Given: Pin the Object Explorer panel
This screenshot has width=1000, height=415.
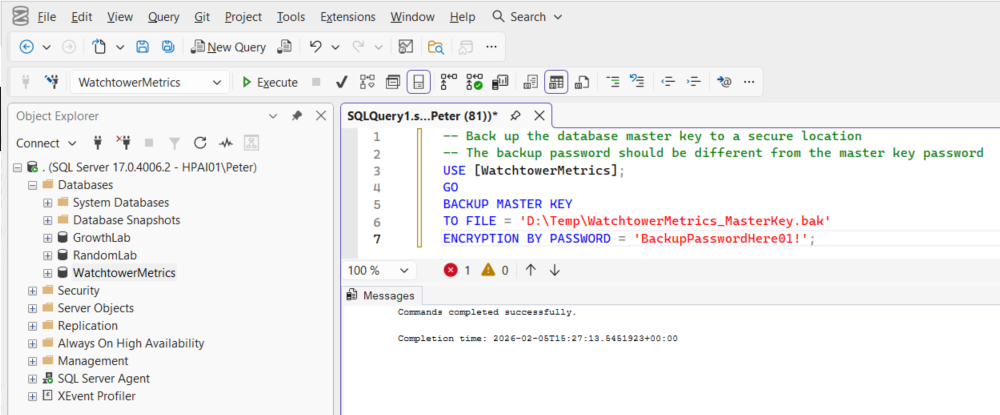Looking at the screenshot, I should [297, 116].
